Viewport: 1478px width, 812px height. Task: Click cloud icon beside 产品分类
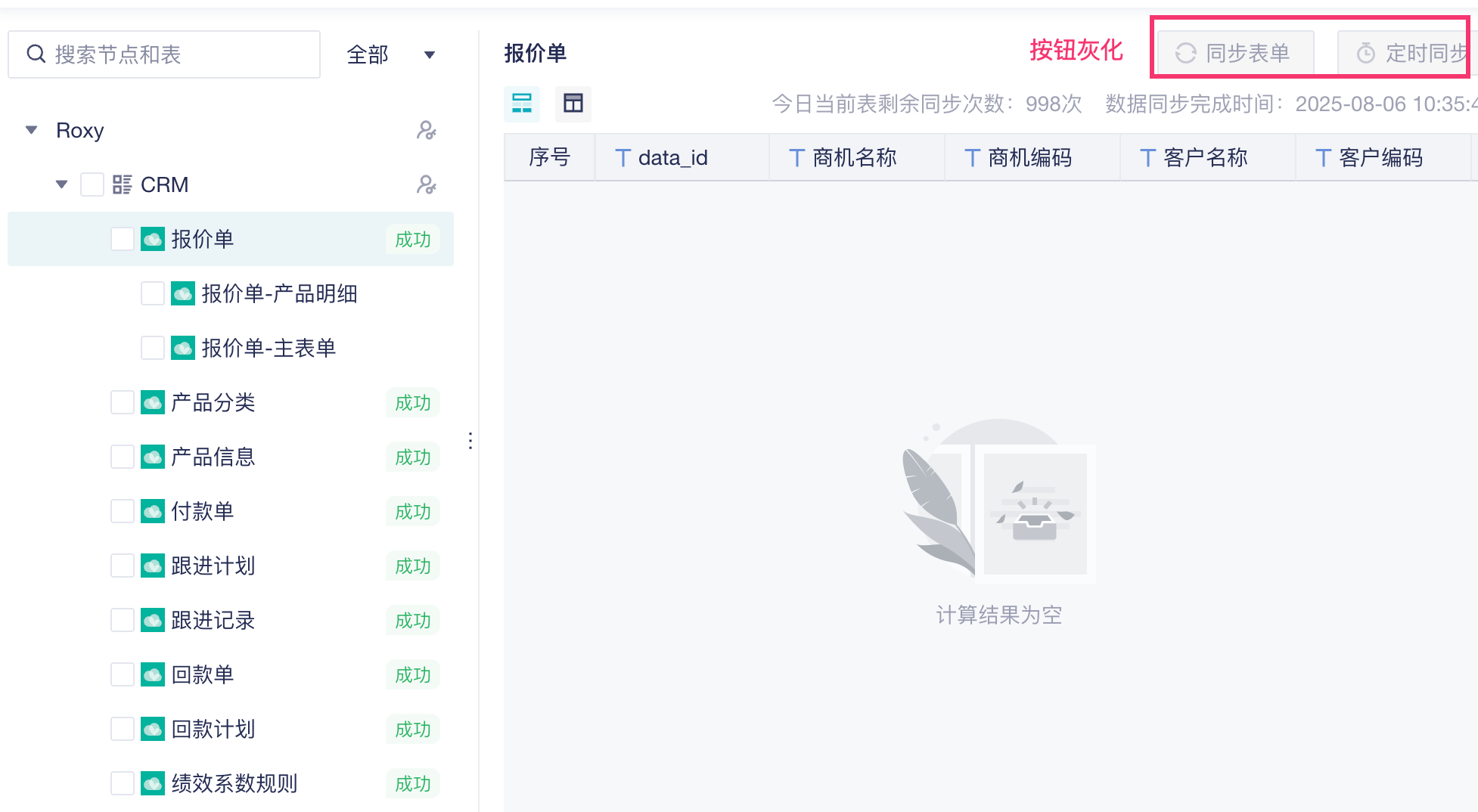[153, 402]
